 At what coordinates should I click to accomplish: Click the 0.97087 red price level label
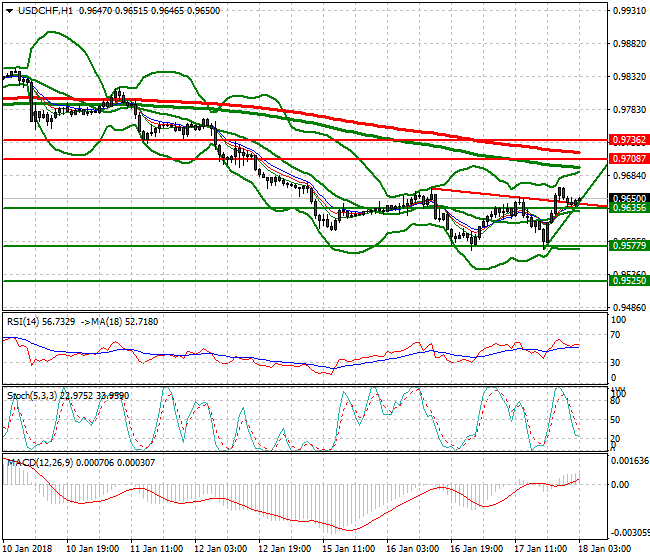coord(629,158)
